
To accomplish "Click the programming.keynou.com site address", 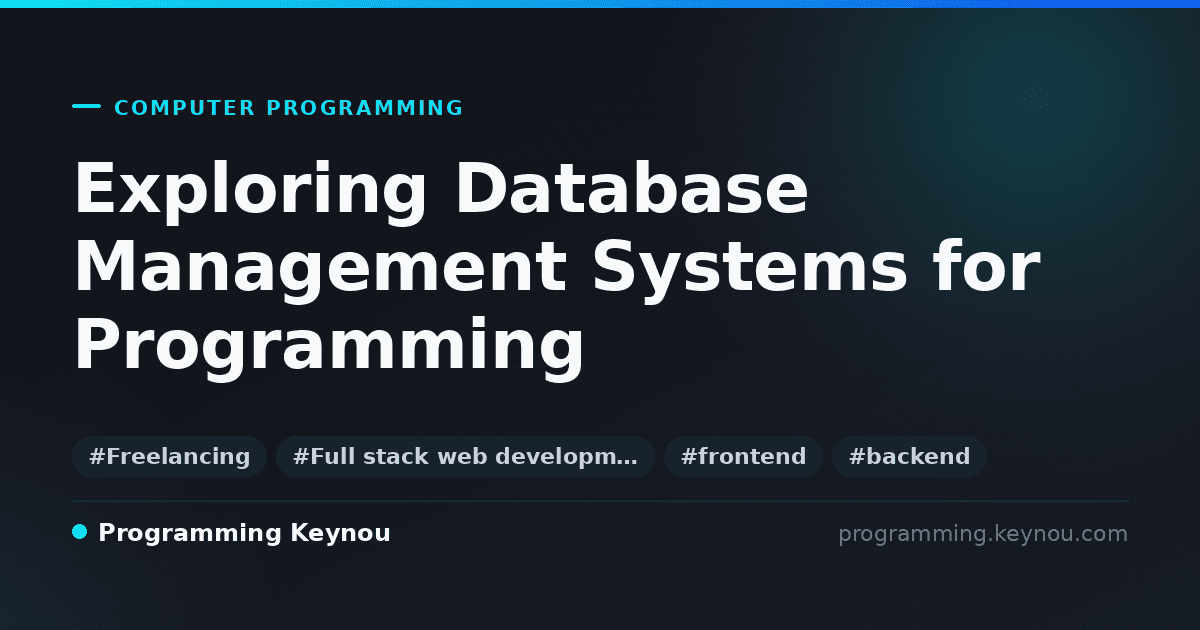I will coord(983,534).
